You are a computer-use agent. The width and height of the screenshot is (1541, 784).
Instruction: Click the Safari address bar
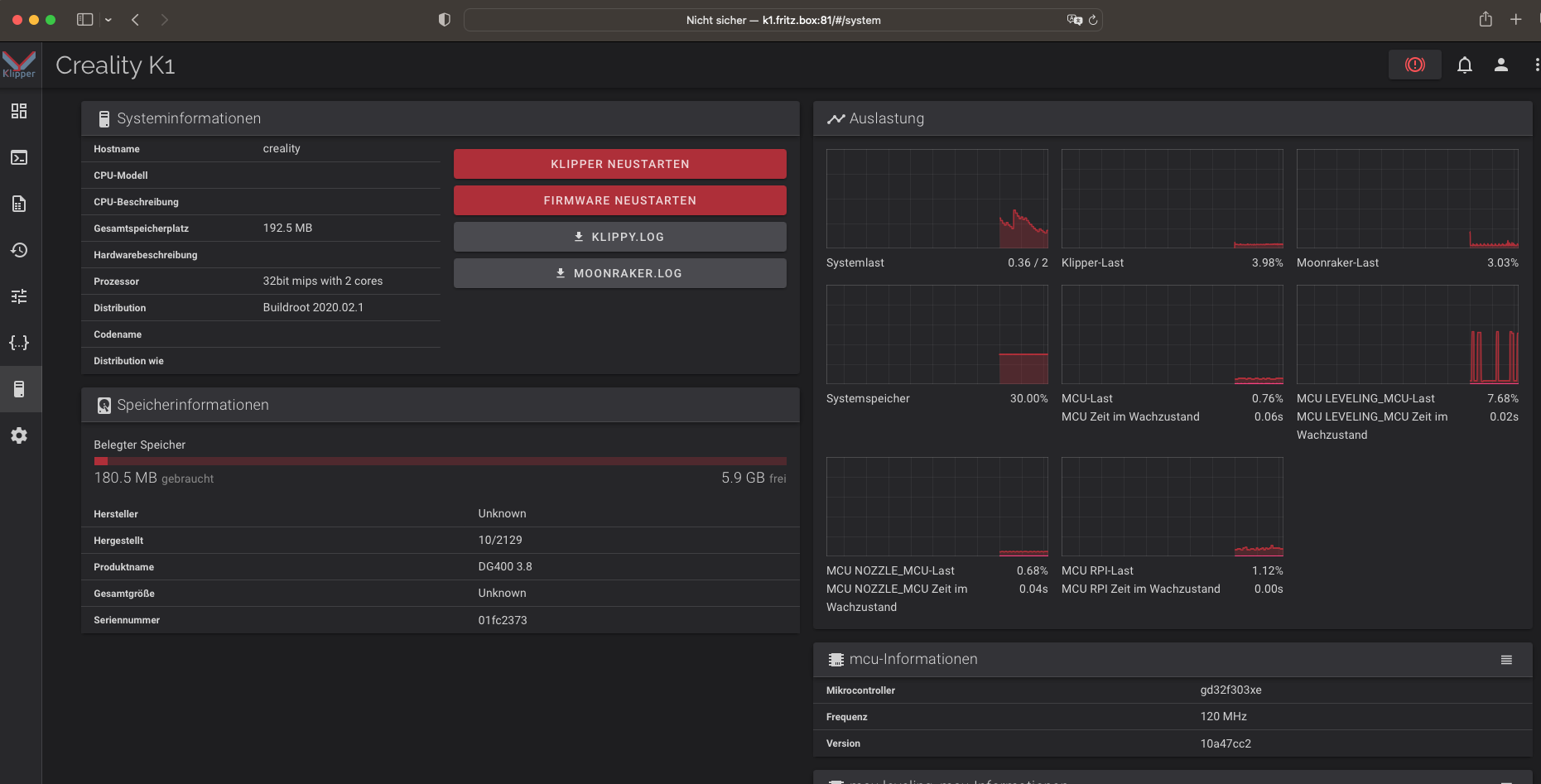click(783, 20)
